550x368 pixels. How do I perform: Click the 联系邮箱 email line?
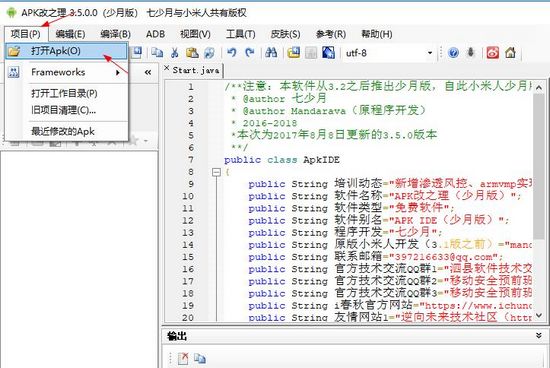(376, 257)
